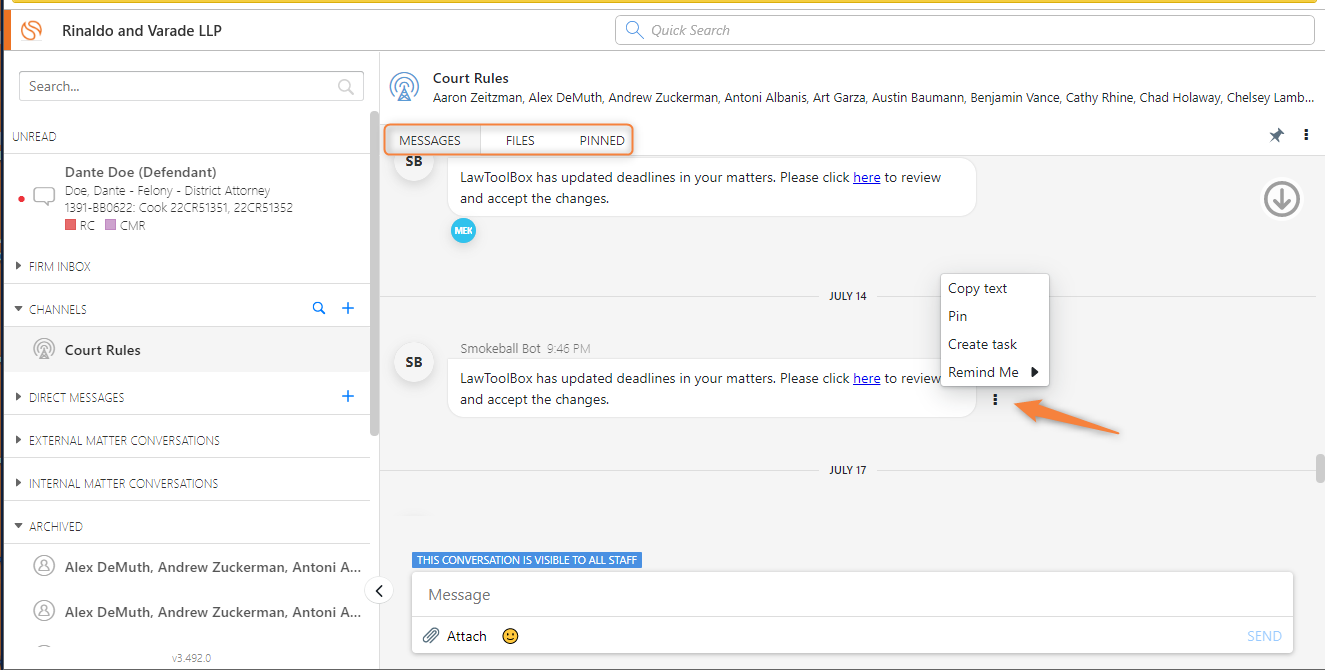Open the Dante Doe (Defendant) conversation
This screenshot has height=670, width=1325.
(x=186, y=198)
